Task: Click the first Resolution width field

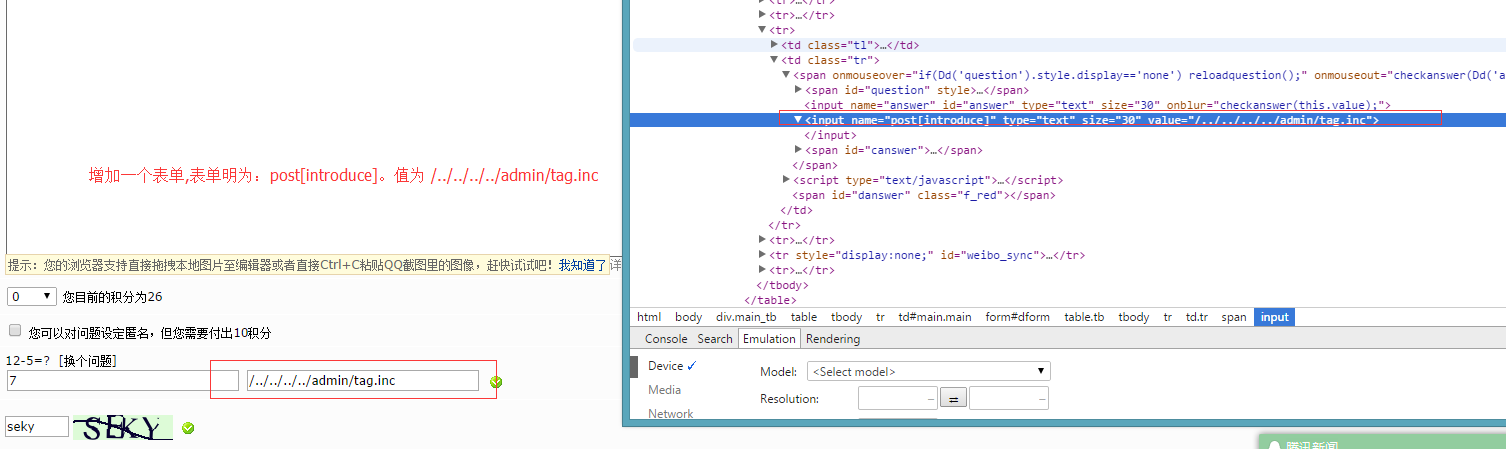Action: tap(897, 399)
